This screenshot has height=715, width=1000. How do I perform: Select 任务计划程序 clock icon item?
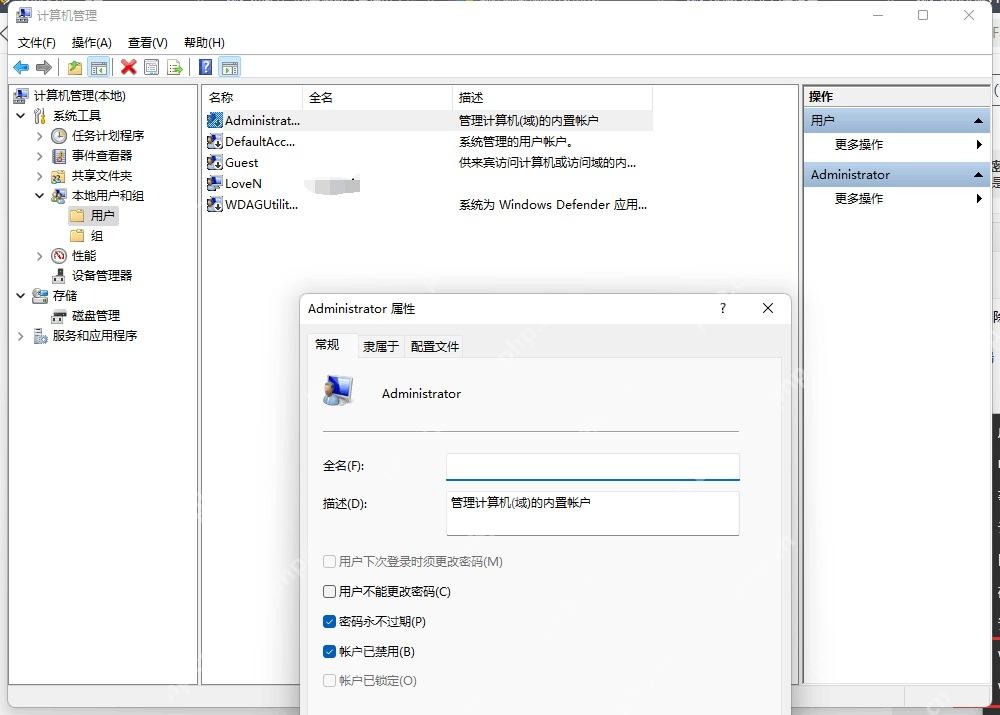point(59,136)
